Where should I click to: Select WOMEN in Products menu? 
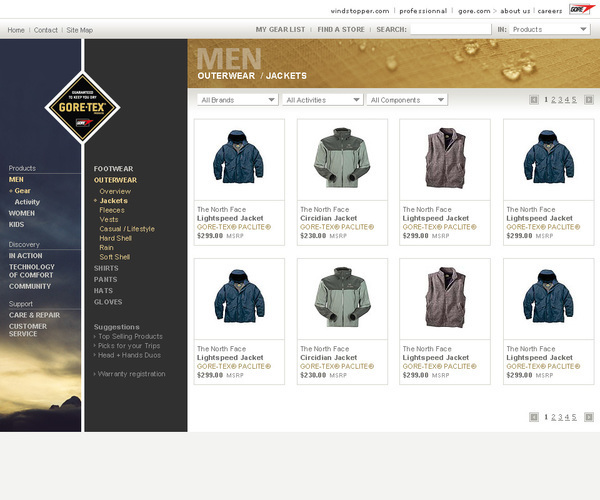pos(21,213)
